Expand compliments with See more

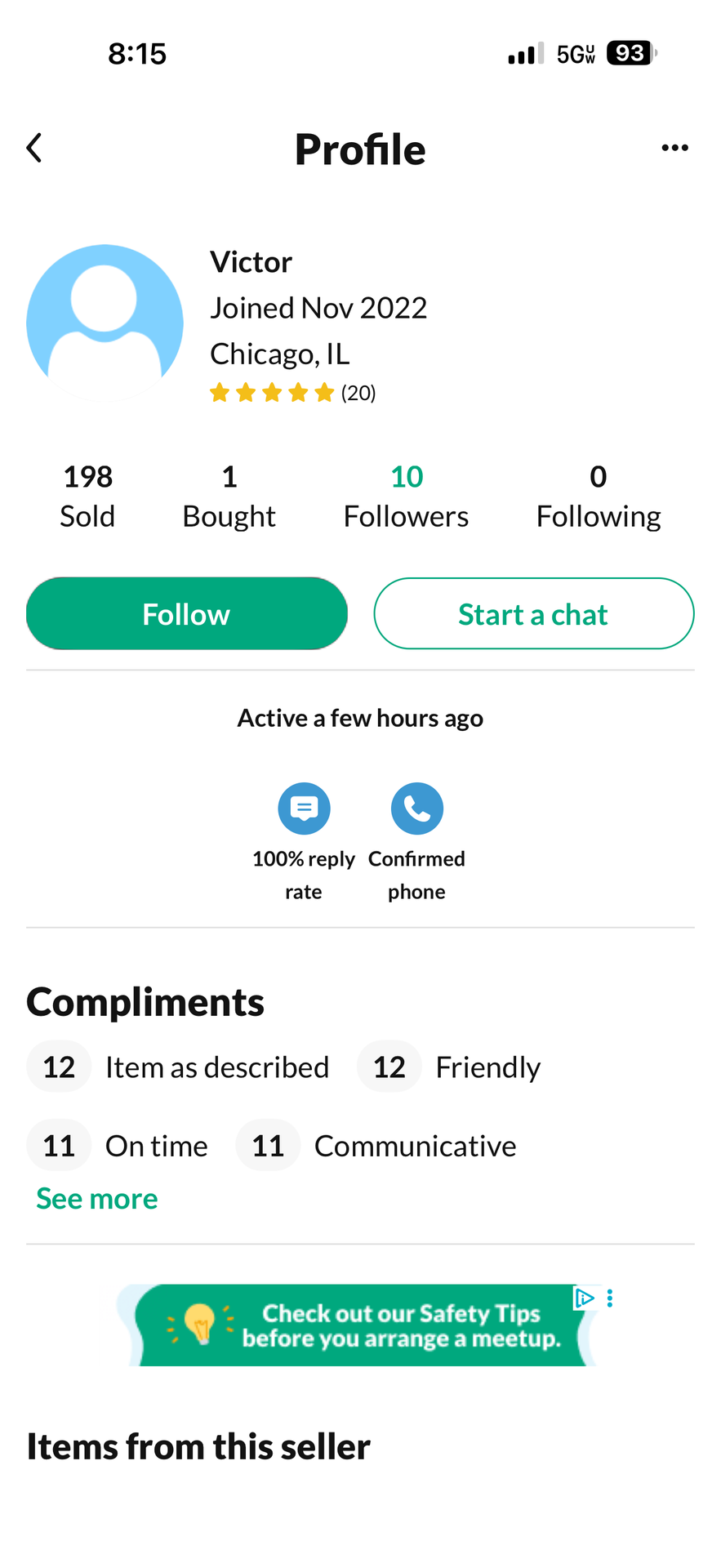coord(97,1198)
